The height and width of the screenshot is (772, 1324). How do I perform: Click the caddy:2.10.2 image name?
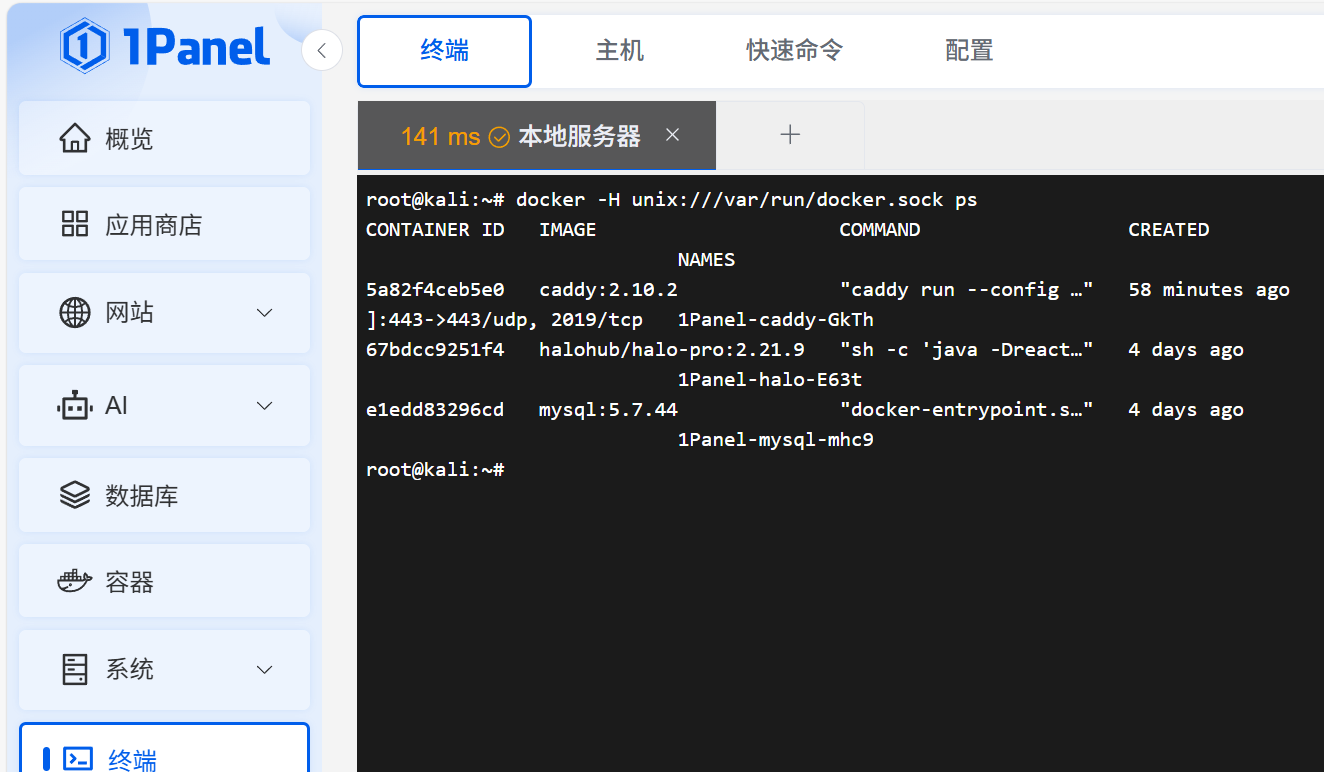click(608, 290)
